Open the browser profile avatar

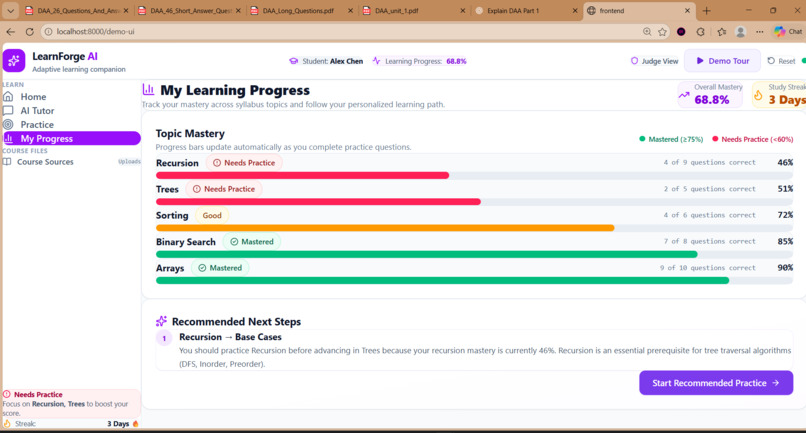tap(741, 31)
